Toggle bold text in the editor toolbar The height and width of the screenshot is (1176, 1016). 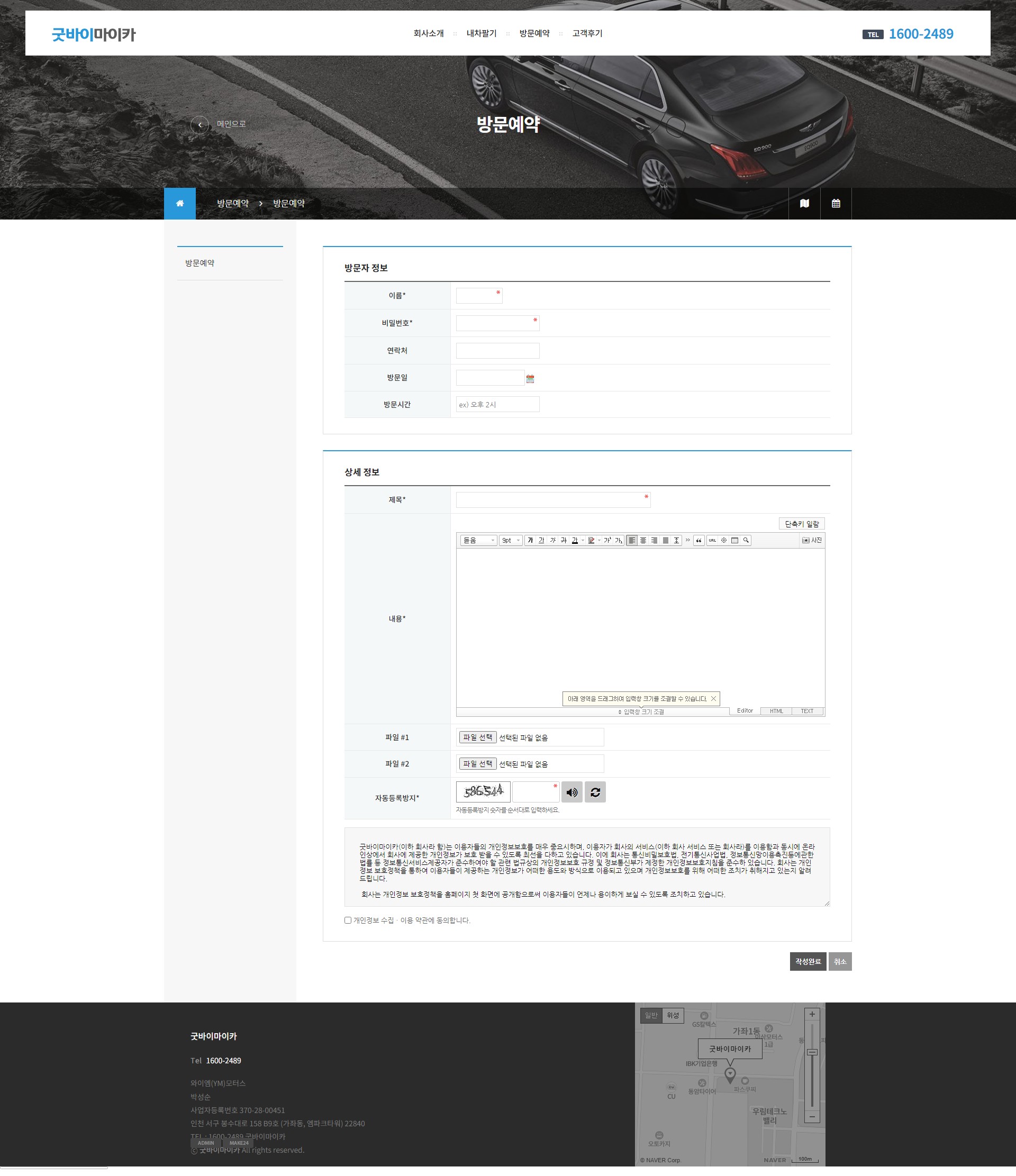click(530, 540)
